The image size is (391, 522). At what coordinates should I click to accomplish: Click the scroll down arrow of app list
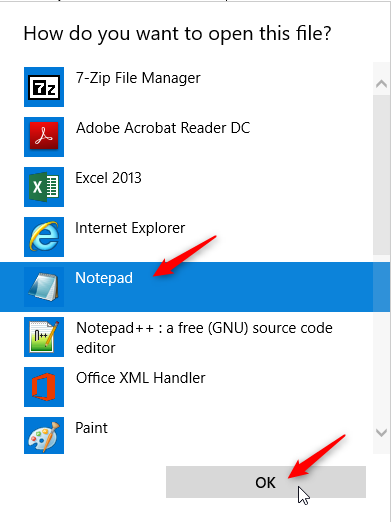coord(381,433)
